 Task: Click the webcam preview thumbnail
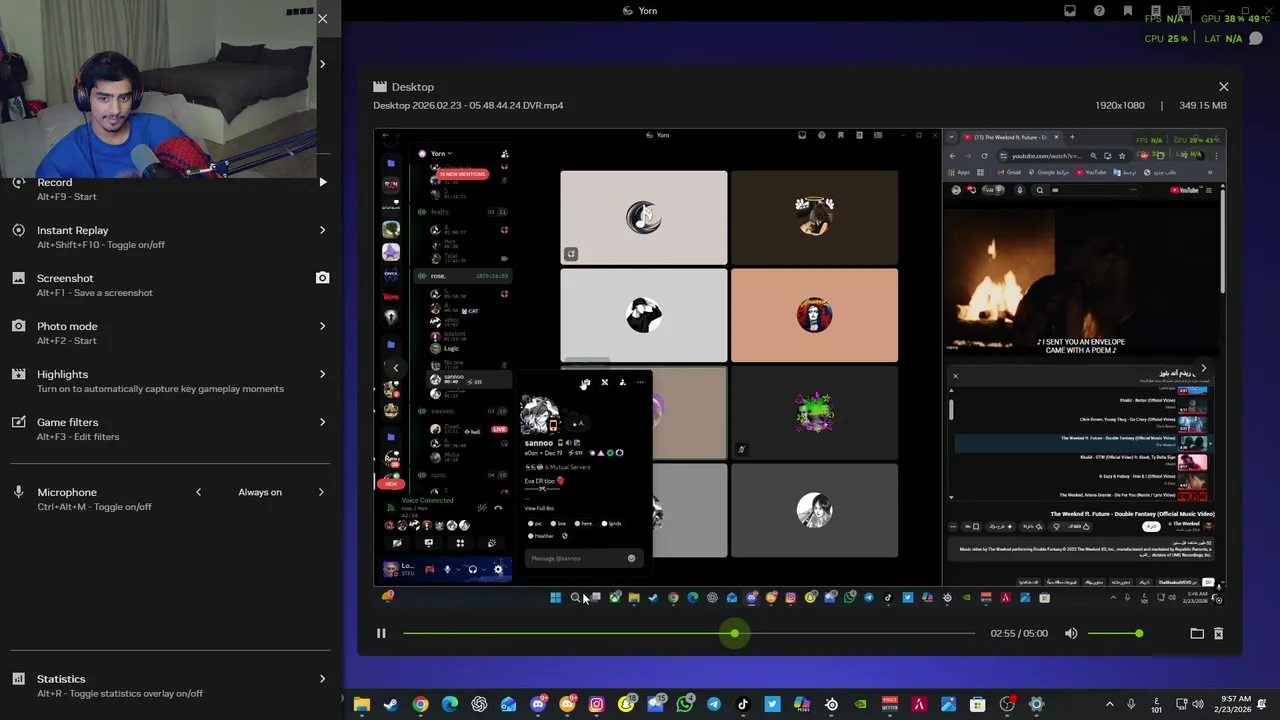point(158,88)
